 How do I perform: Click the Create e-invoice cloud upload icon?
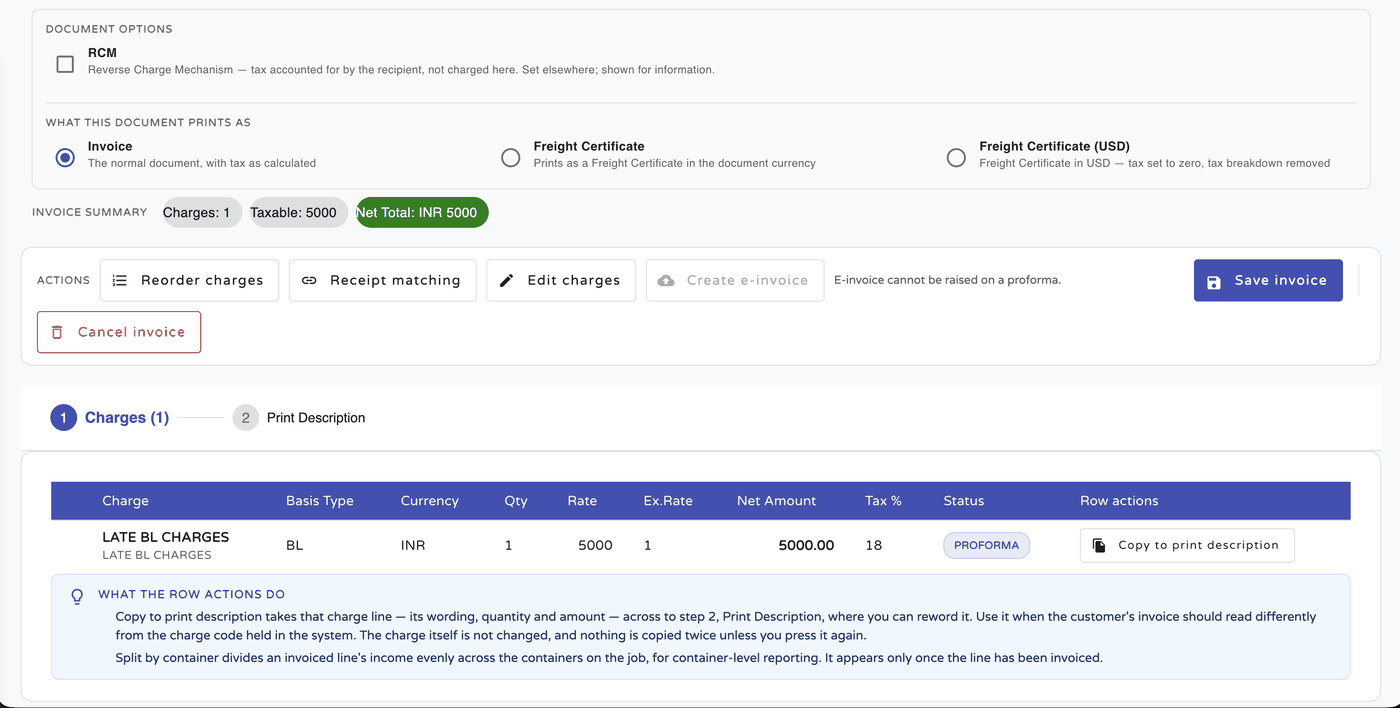click(x=666, y=281)
